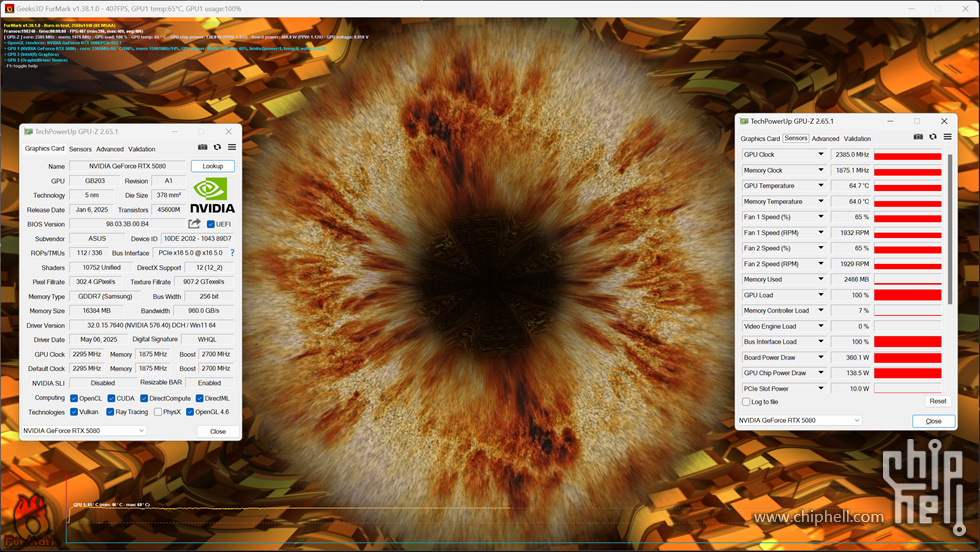The width and height of the screenshot is (980, 552).
Task: Open Memory Clock sensor dropdown arrow
Action: [x=821, y=169]
